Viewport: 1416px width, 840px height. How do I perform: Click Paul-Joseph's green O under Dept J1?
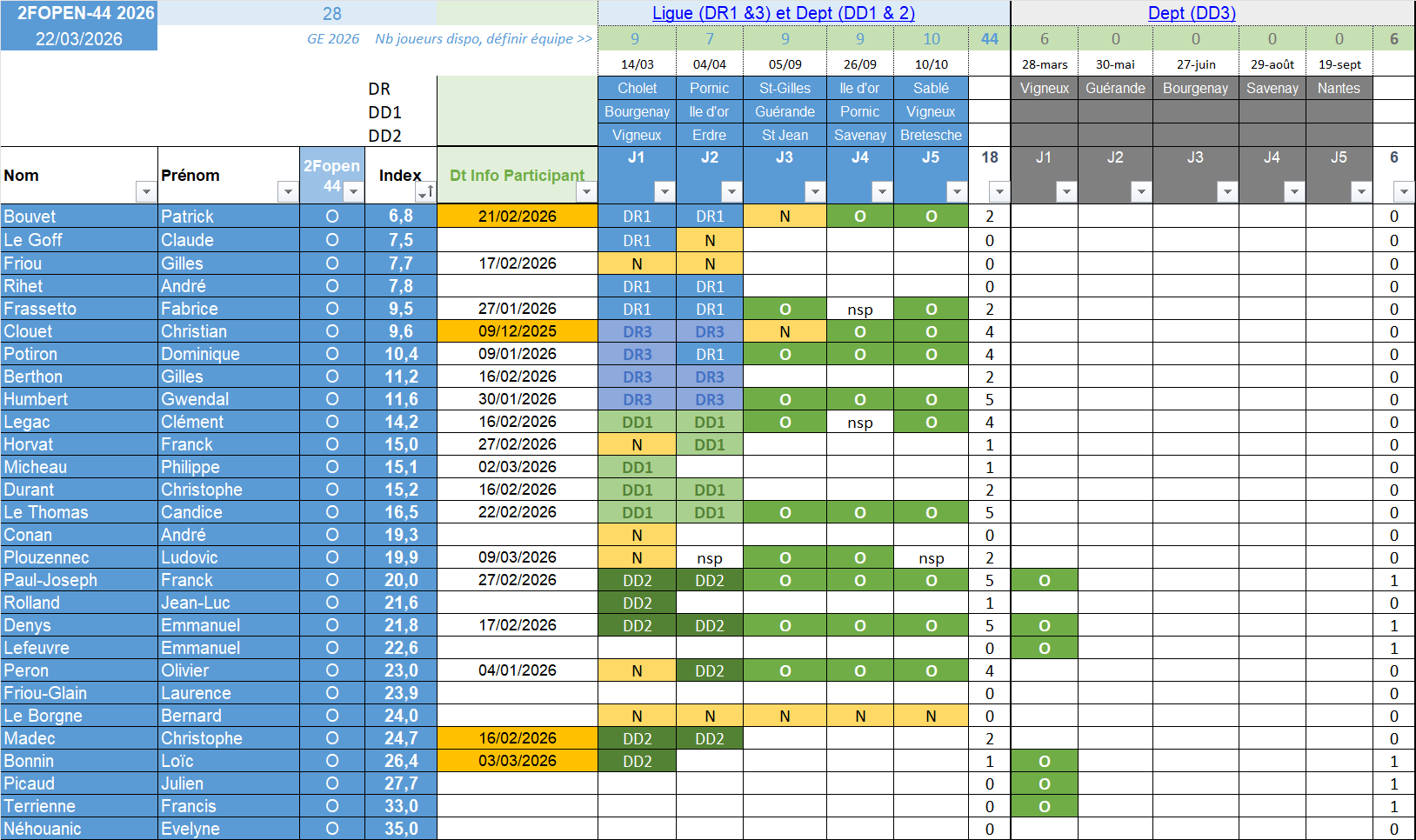(1044, 580)
